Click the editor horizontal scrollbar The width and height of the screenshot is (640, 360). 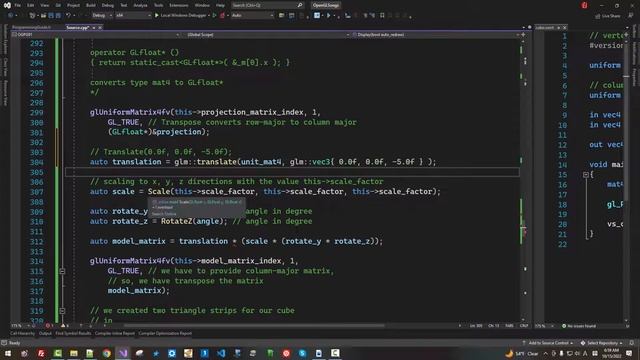pos(253,326)
